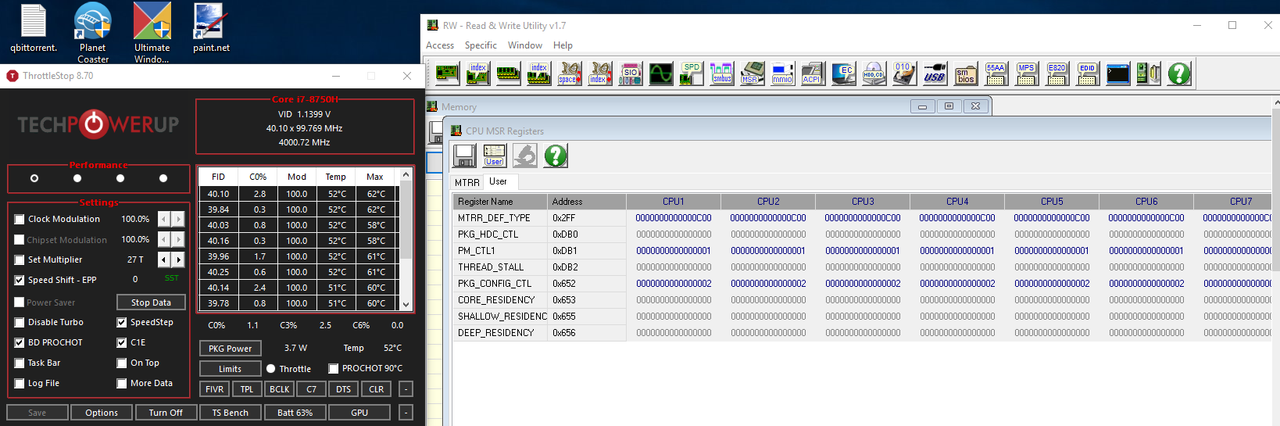Open PCI devices tool in RW toolbar
The image size is (1280, 426).
point(447,73)
